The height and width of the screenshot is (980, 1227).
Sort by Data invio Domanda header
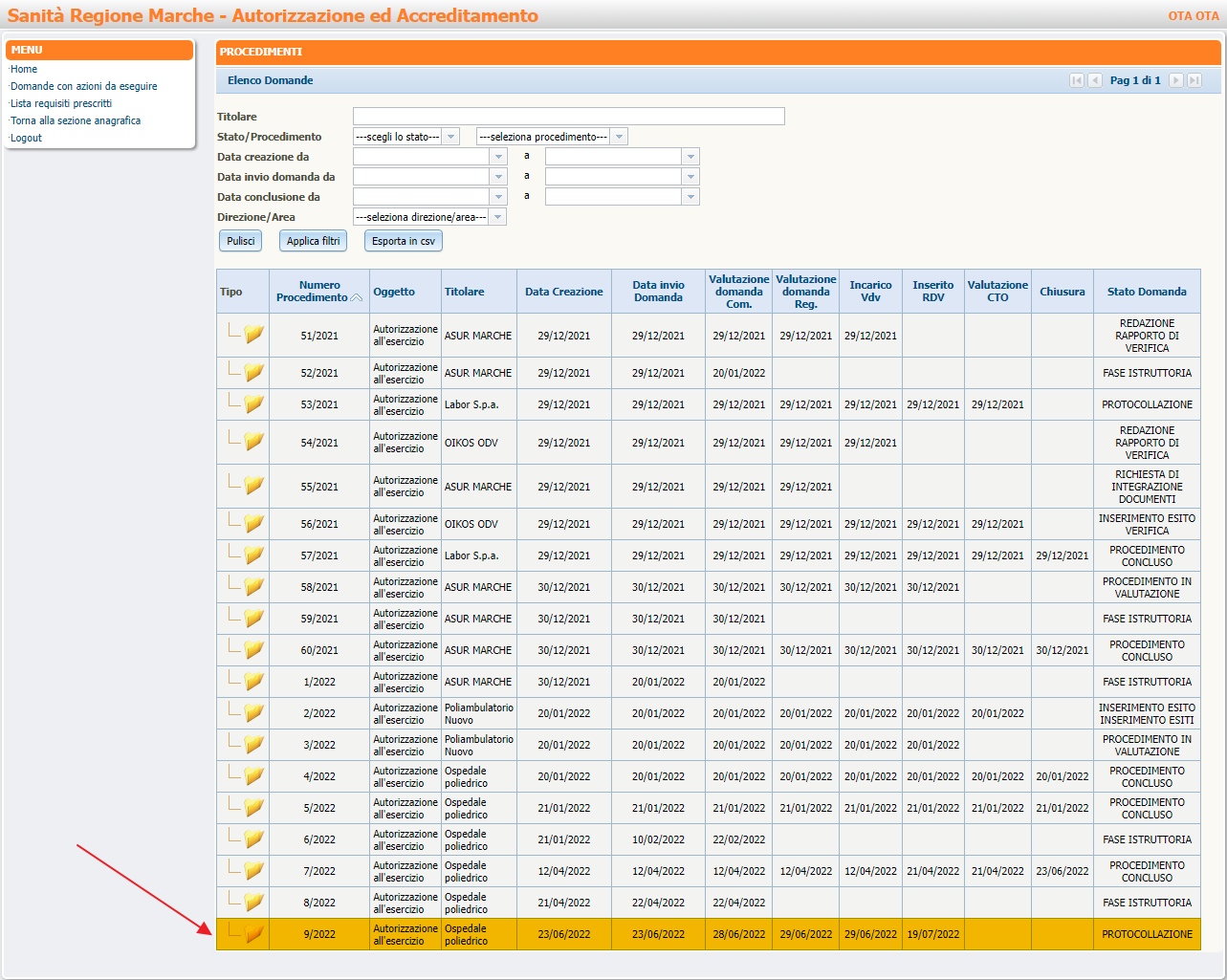[659, 292]
